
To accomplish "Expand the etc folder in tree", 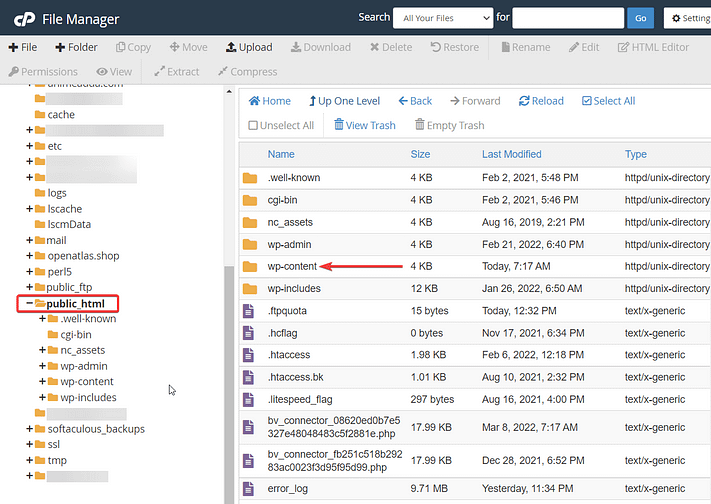I will tap(29, 146).
